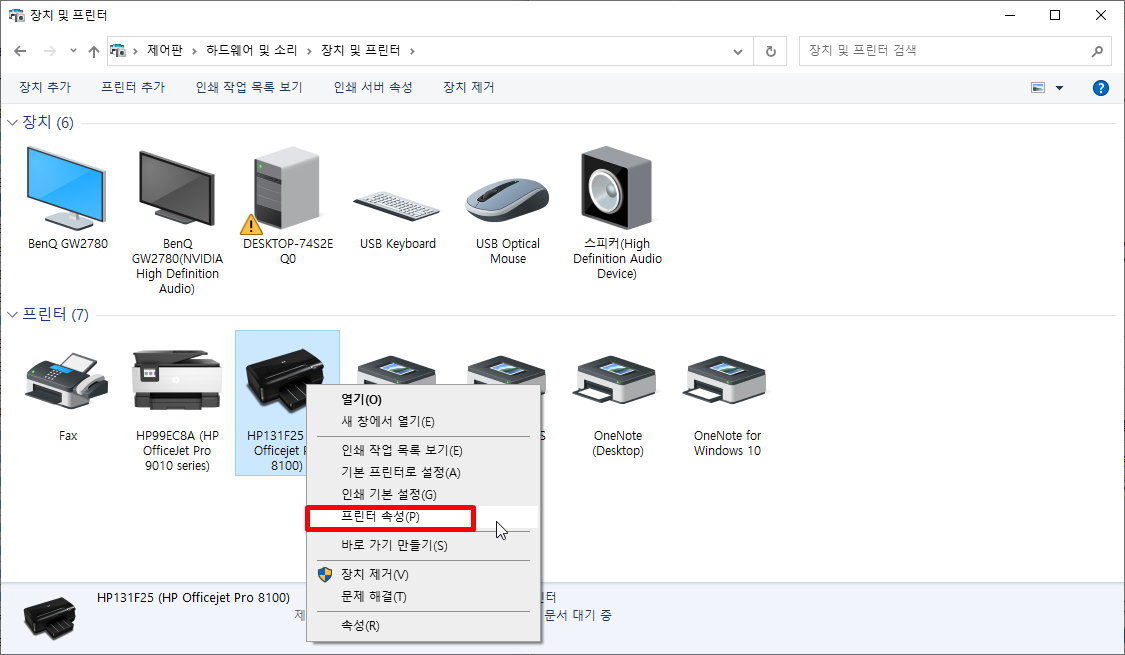Choose 인쇄 기본 설정(G) menu item
This screenshot has width=1125, height=655.
click(423, 495)
